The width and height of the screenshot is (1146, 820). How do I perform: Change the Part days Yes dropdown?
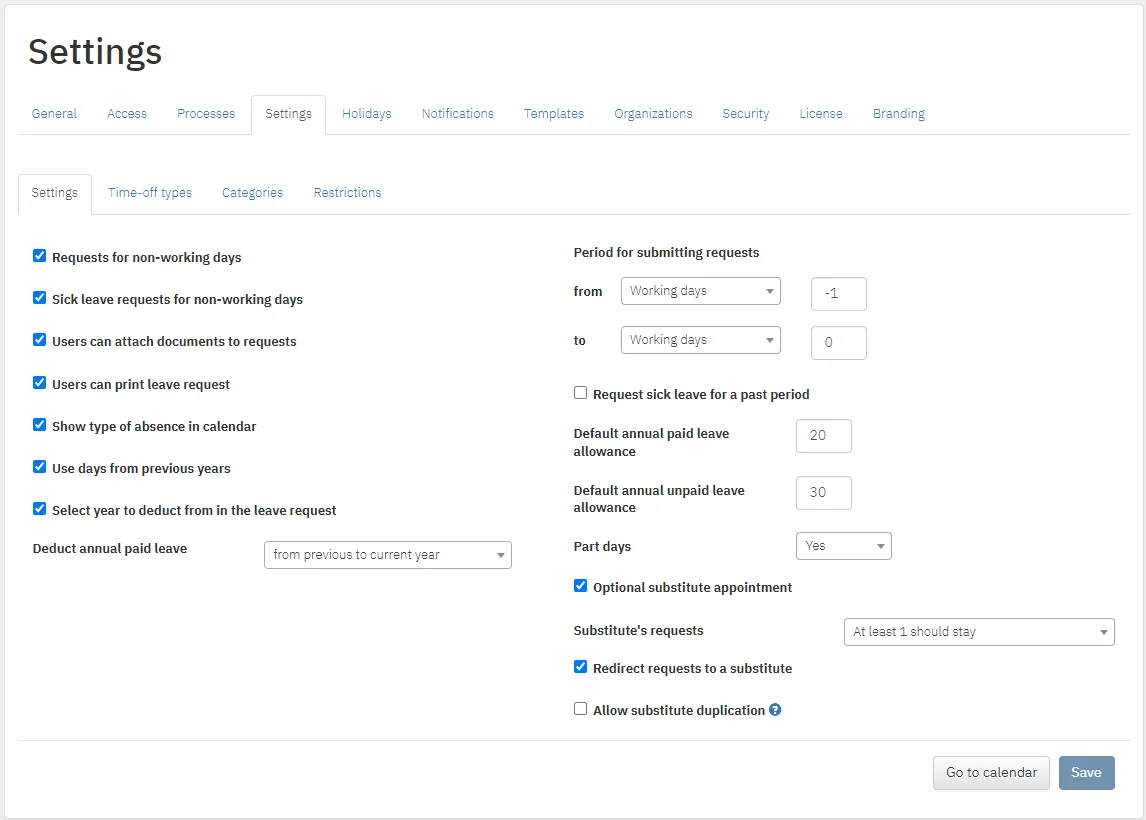pos(843,546)
